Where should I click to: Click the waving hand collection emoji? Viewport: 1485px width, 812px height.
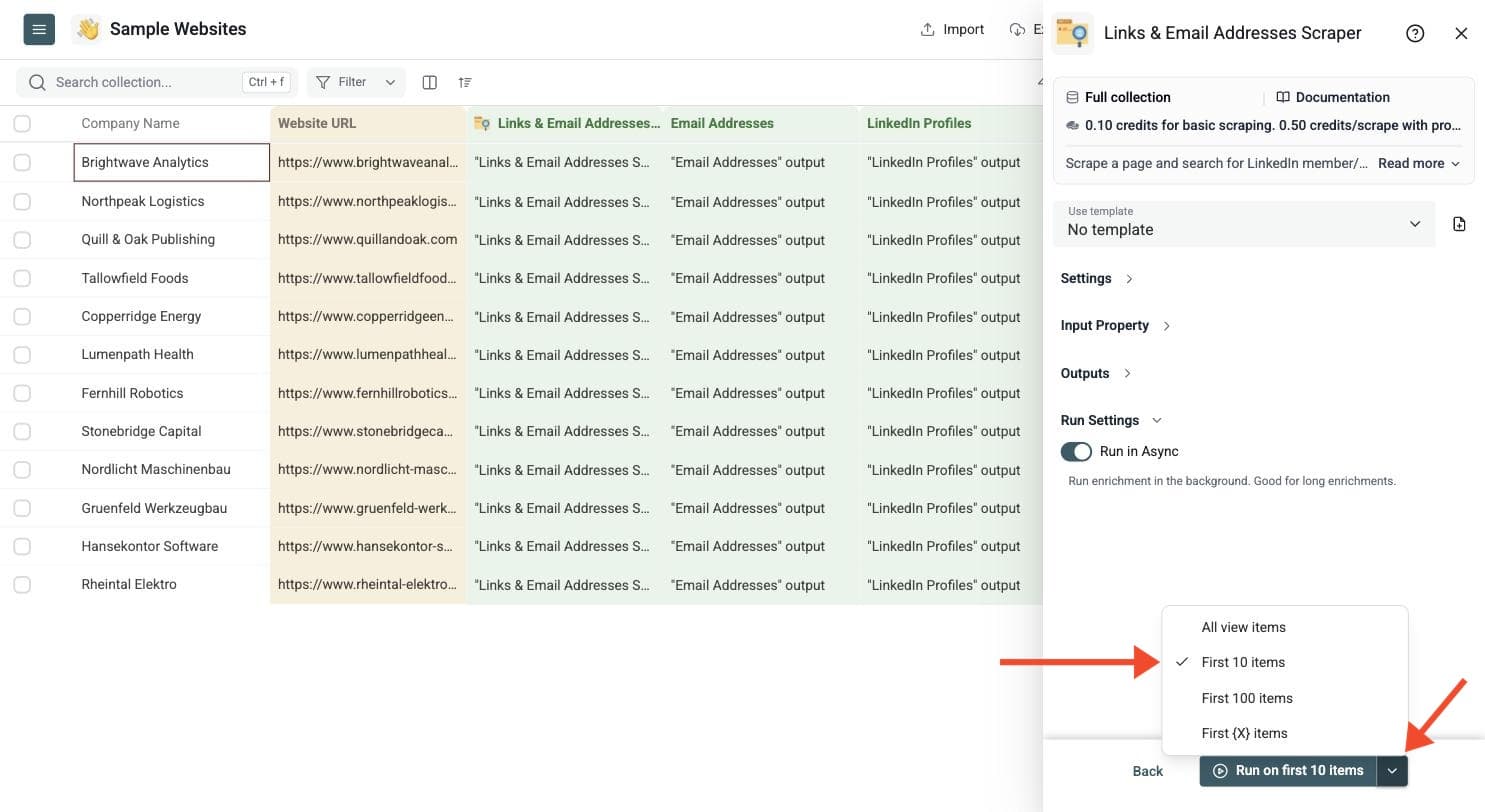pos(88,30)
